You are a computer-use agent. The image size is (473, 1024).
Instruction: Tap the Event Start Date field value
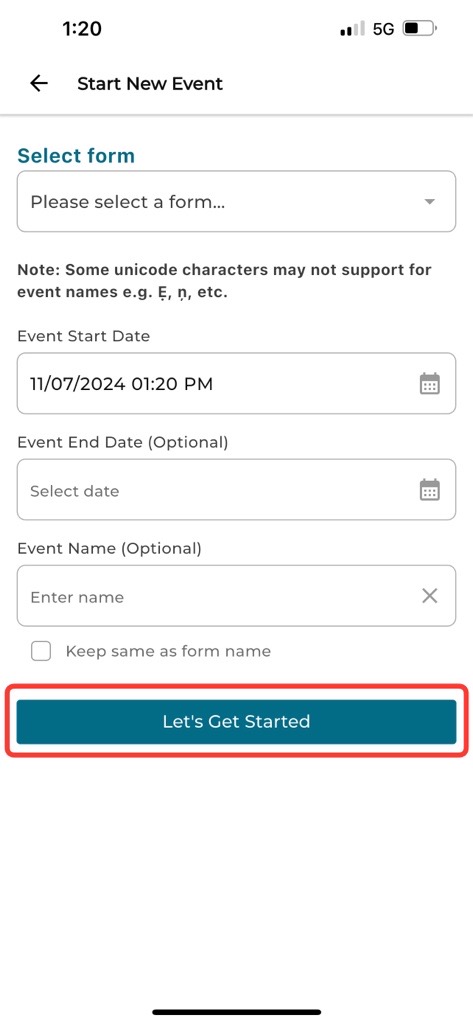click(122, 383)
